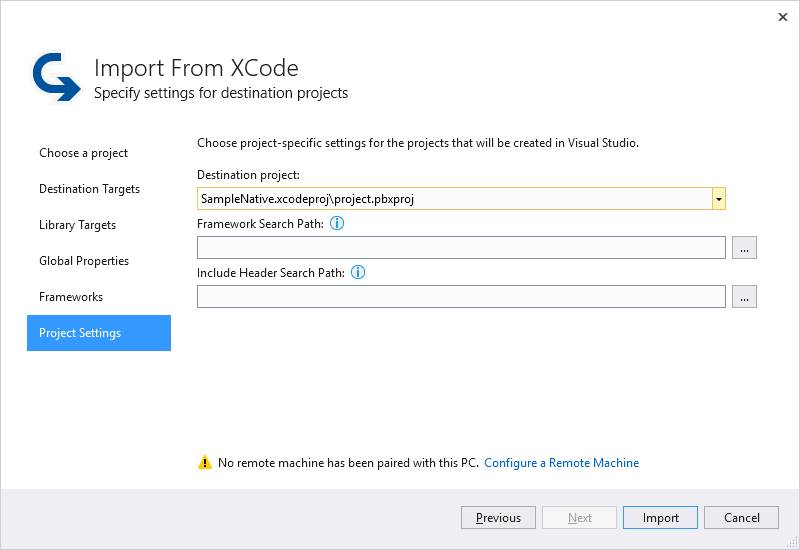The height and width of the screenshot is (550, 800).
Task: Click the Include Header Search Path info icon
Action: (358, 272)
